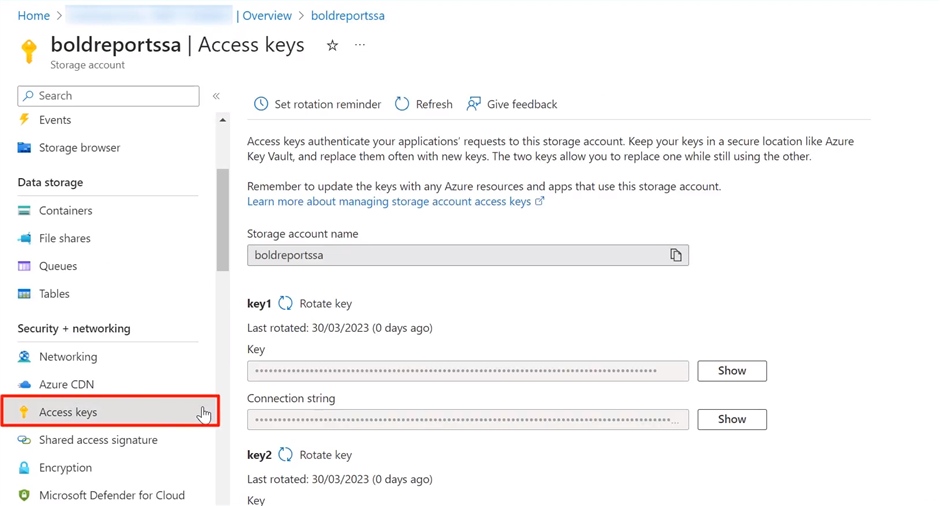Click the key1 rotate arrows icon
Screen dimensions: 940x506
(x=285, y=303)
